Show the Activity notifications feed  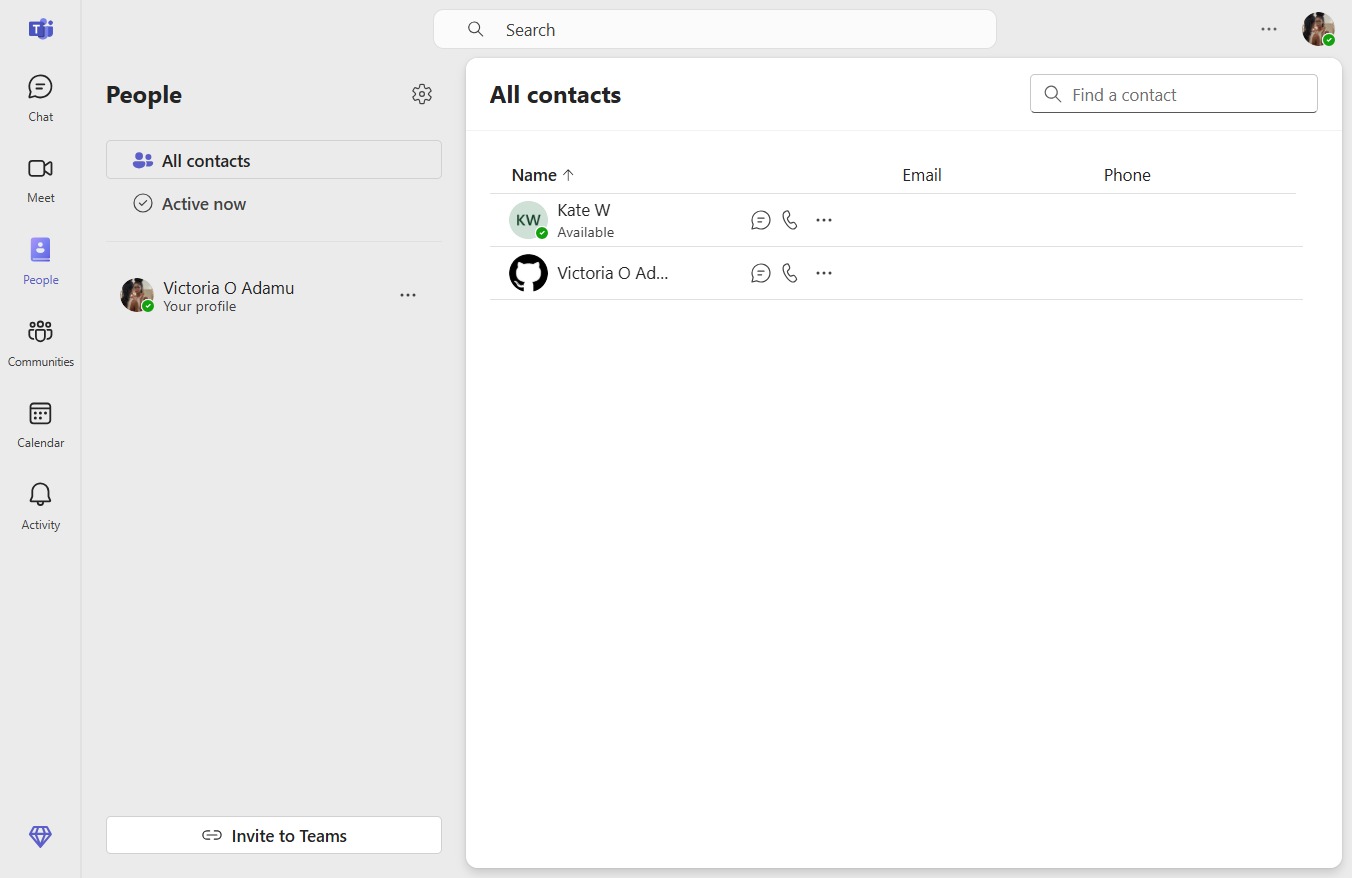40,506
